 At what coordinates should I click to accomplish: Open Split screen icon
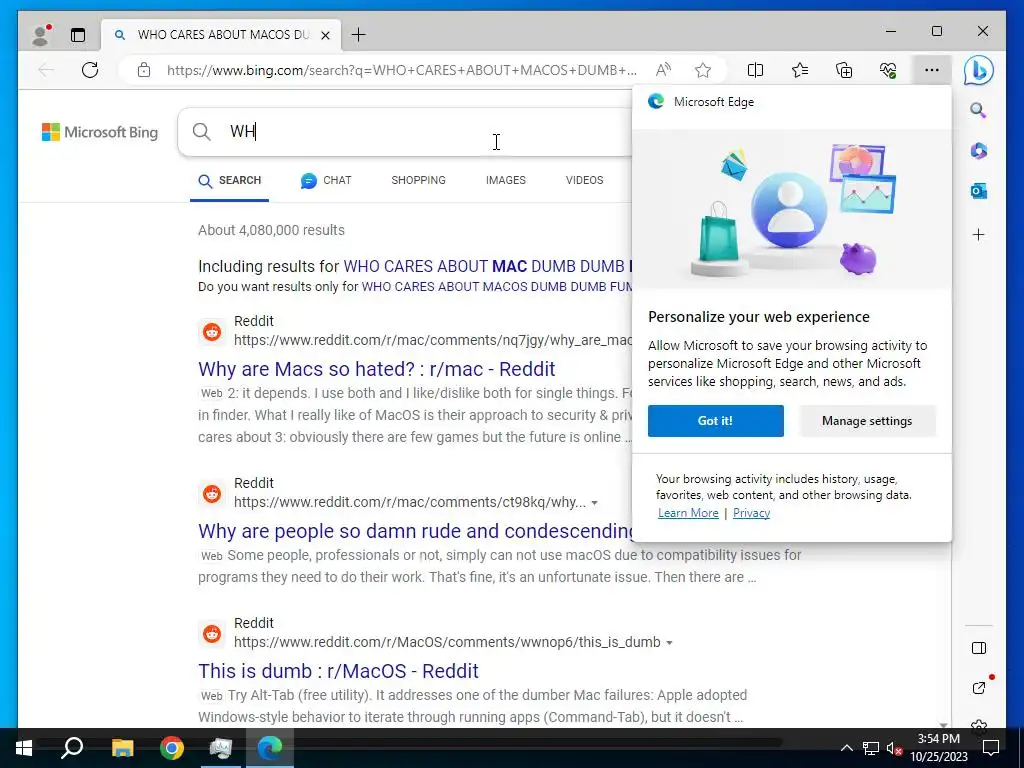click(x=755, y=70)
